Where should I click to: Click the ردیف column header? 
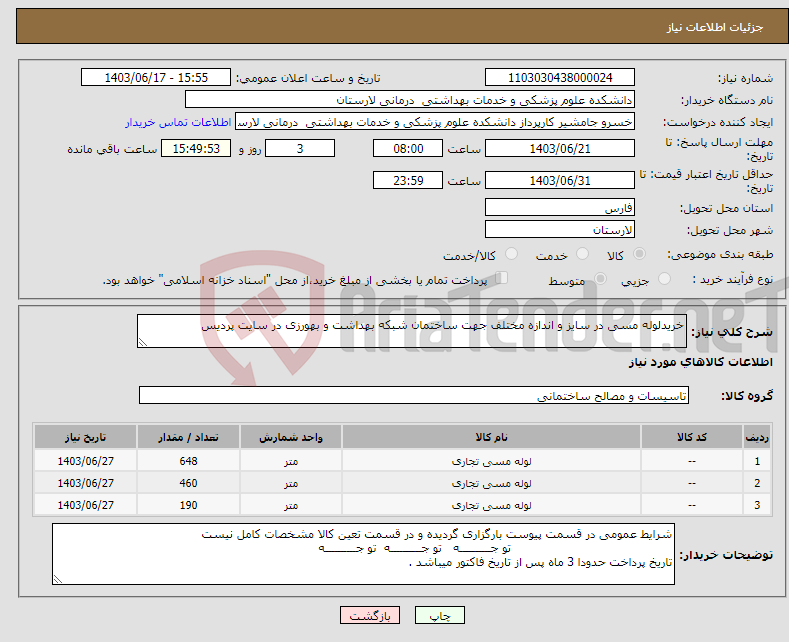point(757,437)
